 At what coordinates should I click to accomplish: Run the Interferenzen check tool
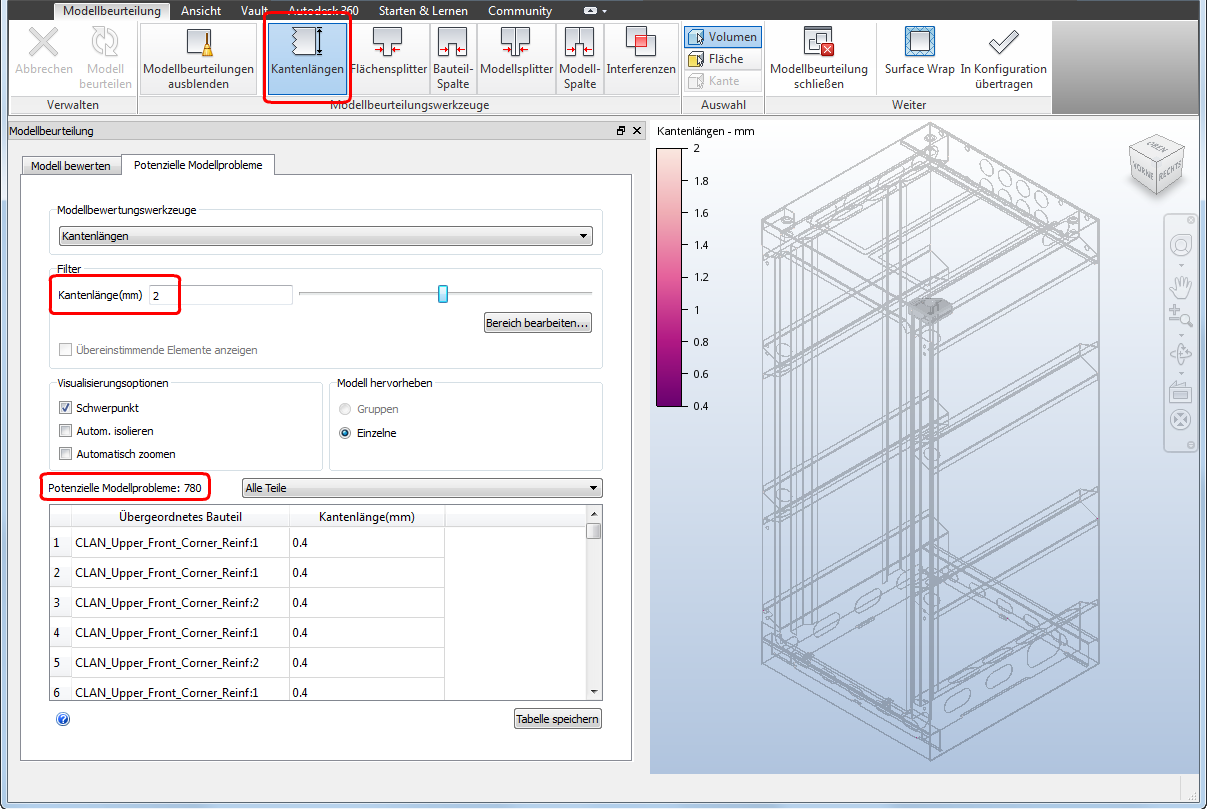[x=641, y=60]
